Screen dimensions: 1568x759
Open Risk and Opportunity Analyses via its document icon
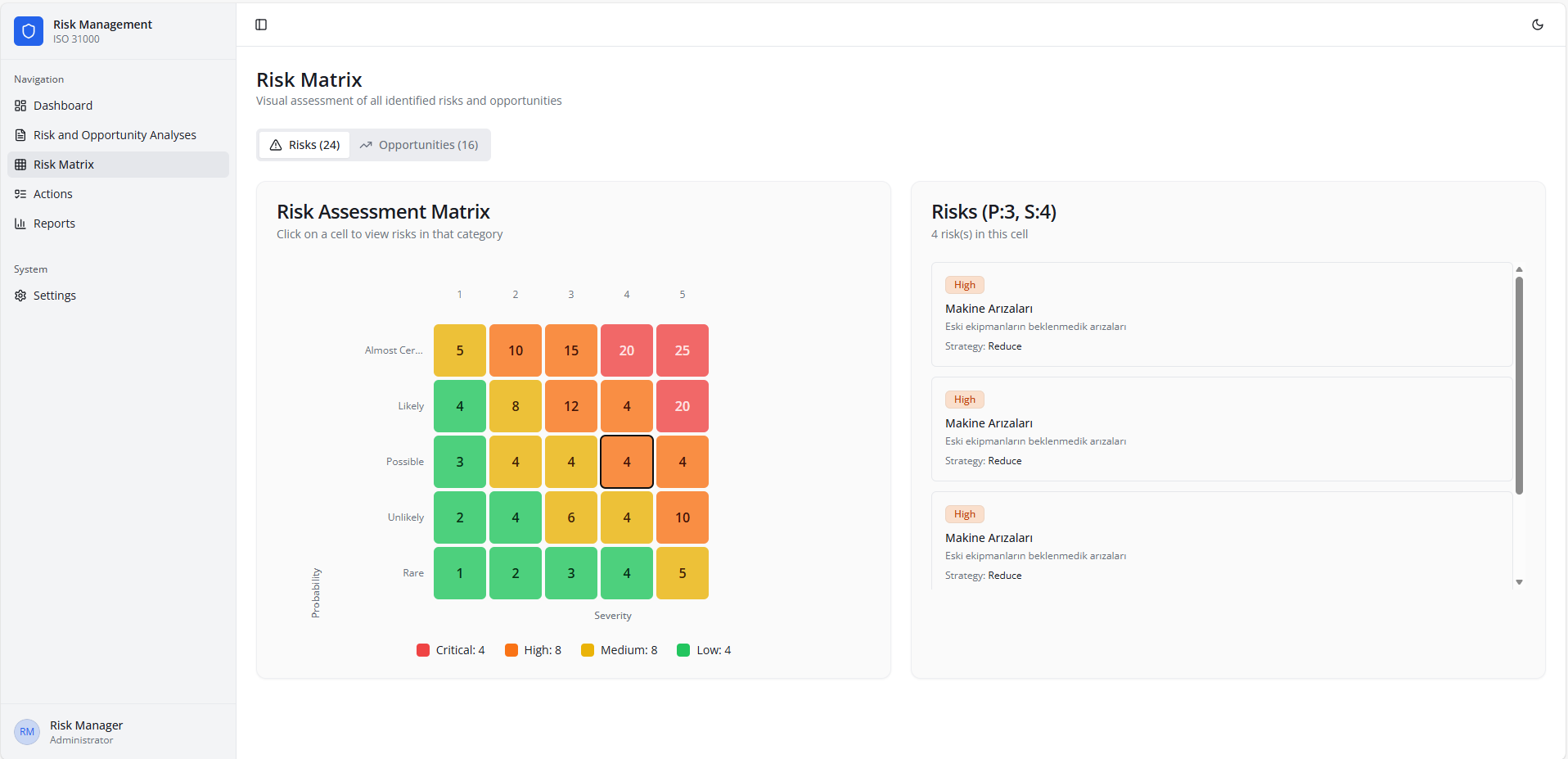[x=20, y=134]
